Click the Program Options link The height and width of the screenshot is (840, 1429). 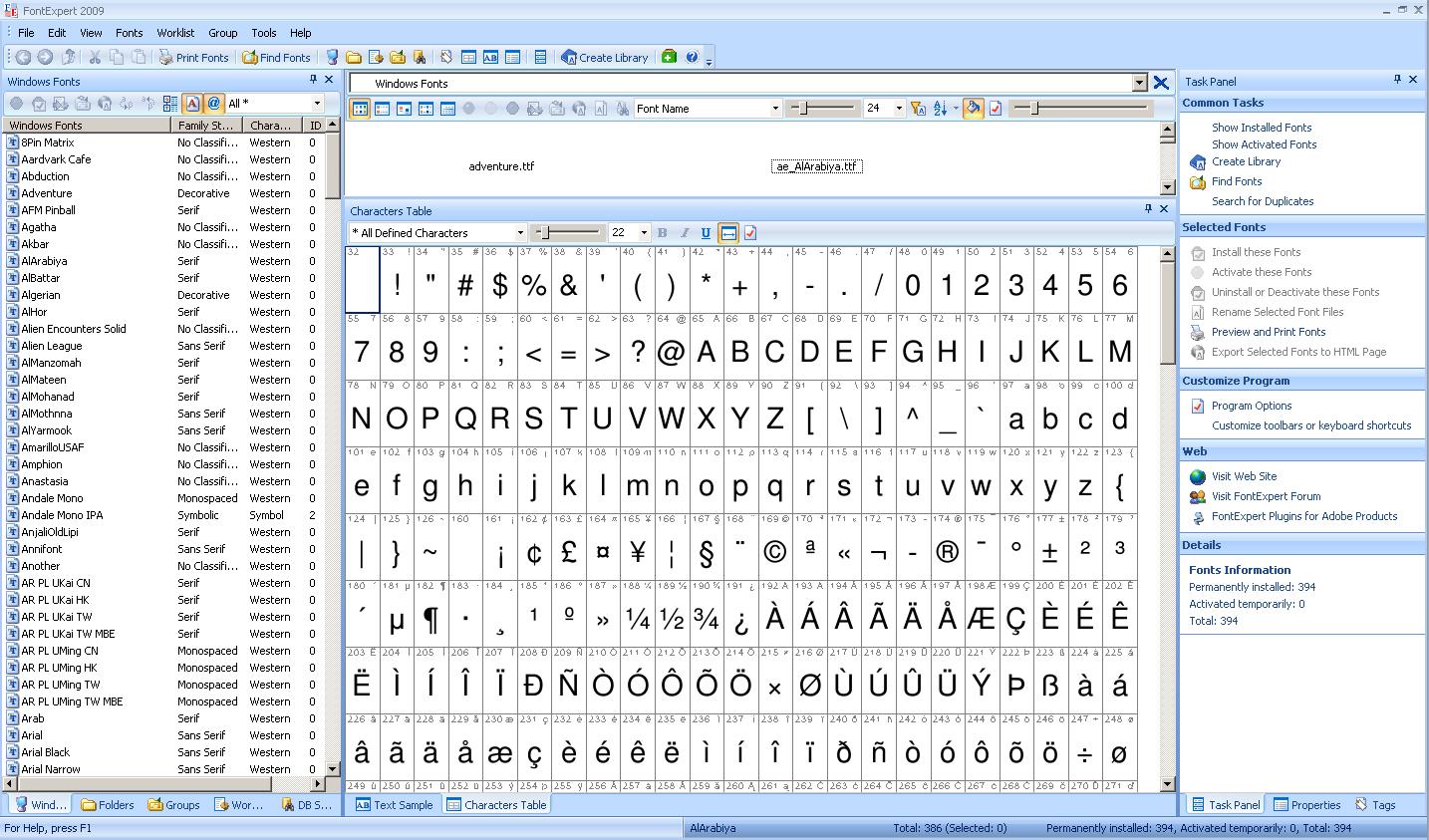coord(1252,406)
